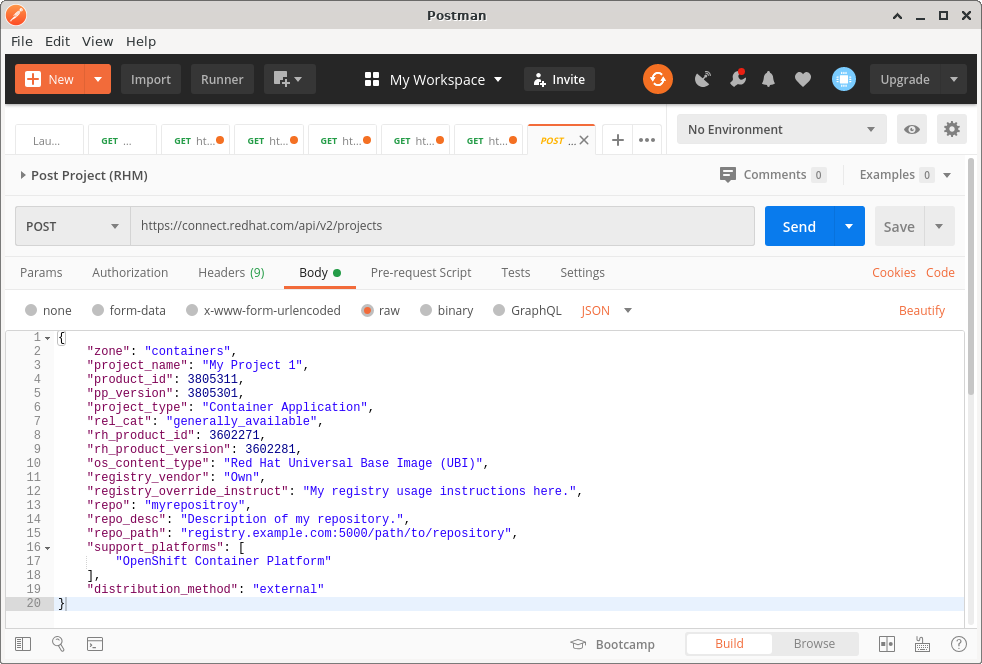Open the View menu

(98, 41)
